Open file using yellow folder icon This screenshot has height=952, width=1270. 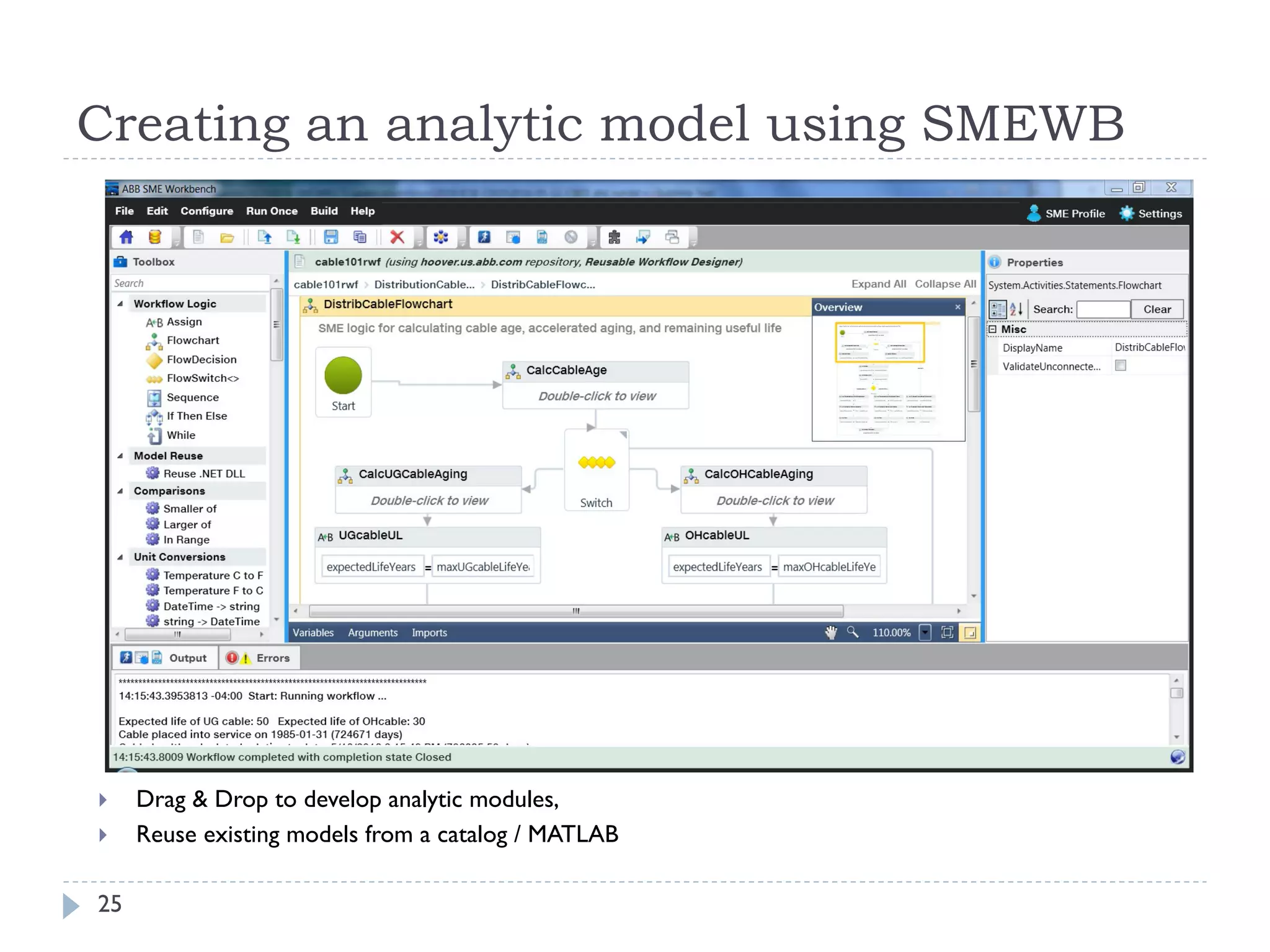tap(227, 237)
